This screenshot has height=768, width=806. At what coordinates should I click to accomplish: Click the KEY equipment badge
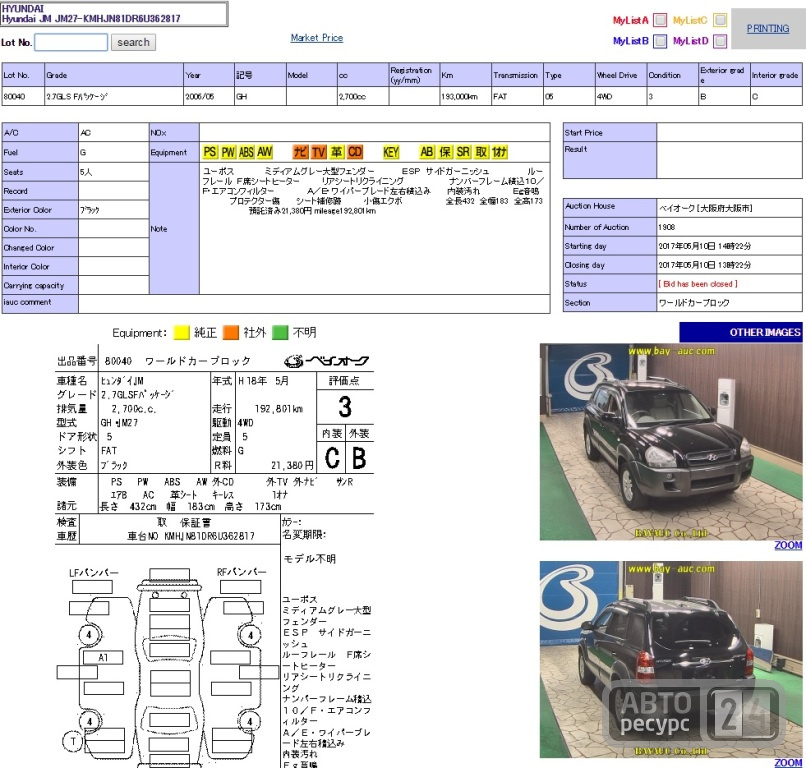click(391, 152)
